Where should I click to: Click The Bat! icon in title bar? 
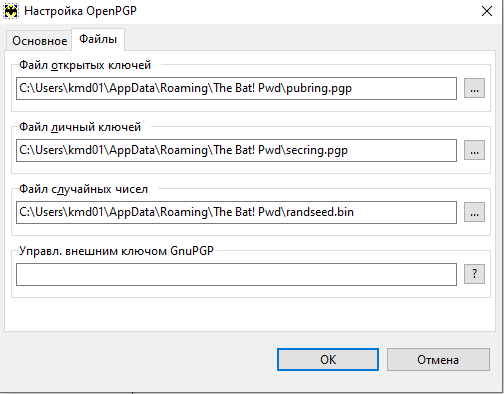(11, 11)
